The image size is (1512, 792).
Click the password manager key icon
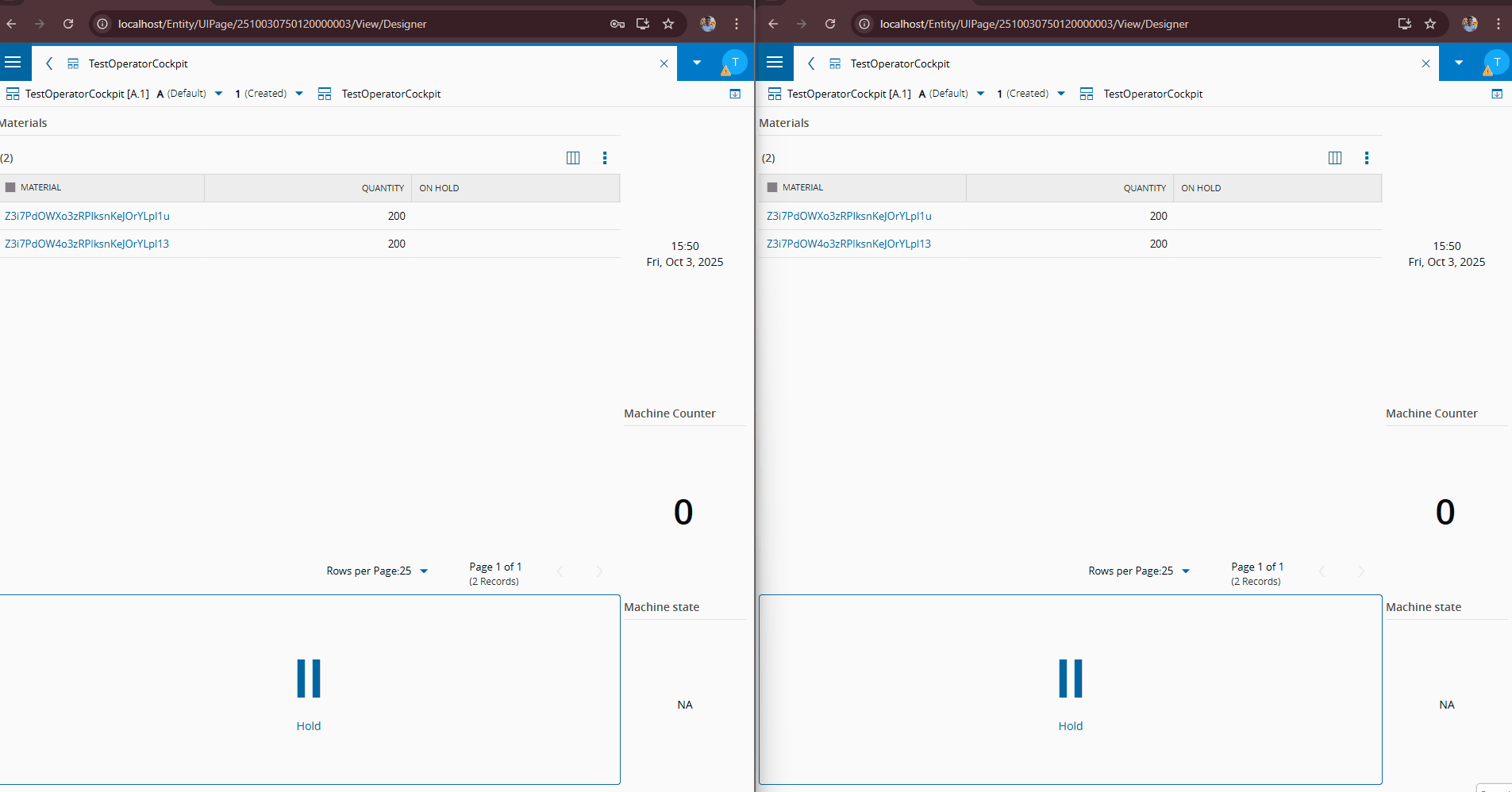pyautogui.click(x=618, y=24)
